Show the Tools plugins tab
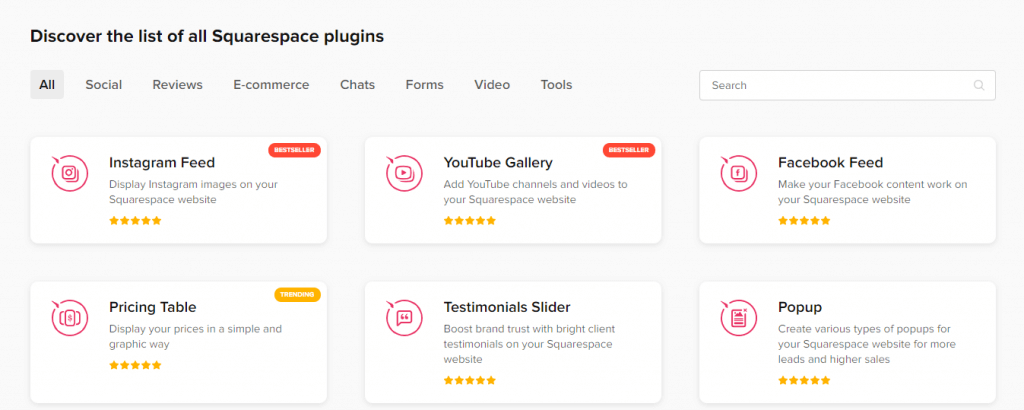The image size is (1024, 410). tap(556, 85)
